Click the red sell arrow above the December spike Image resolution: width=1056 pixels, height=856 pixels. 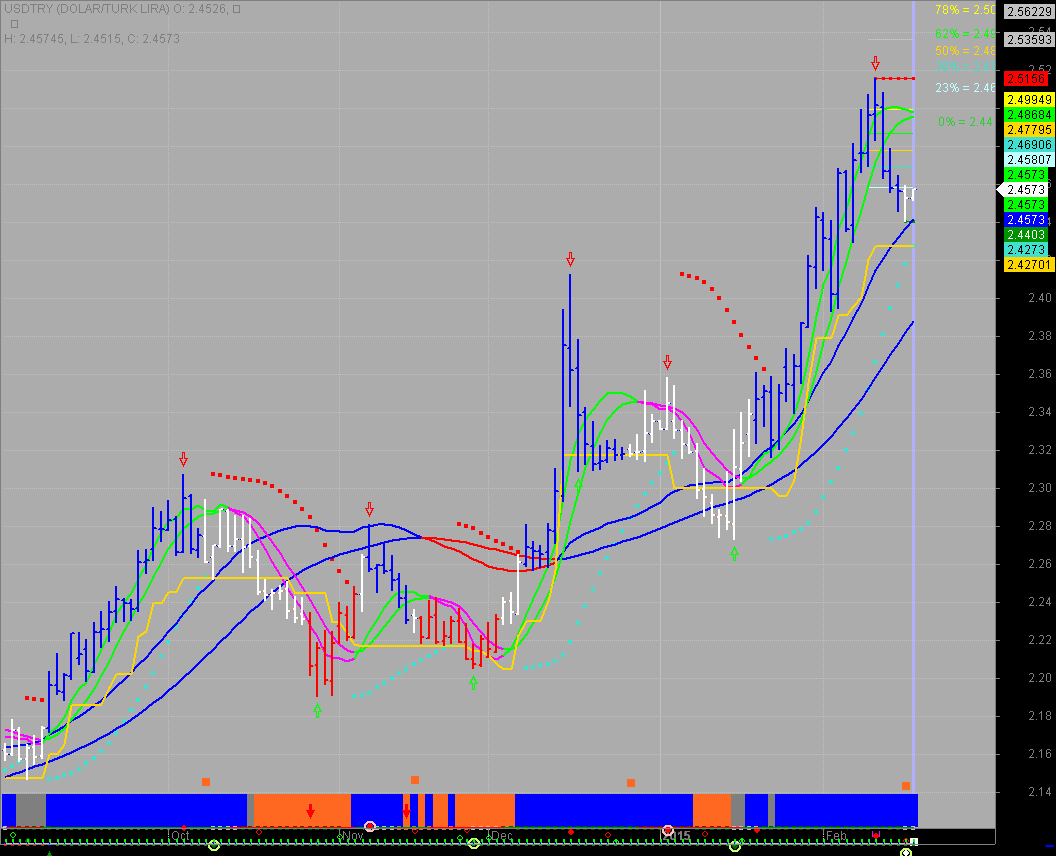[x=570, y=260]
